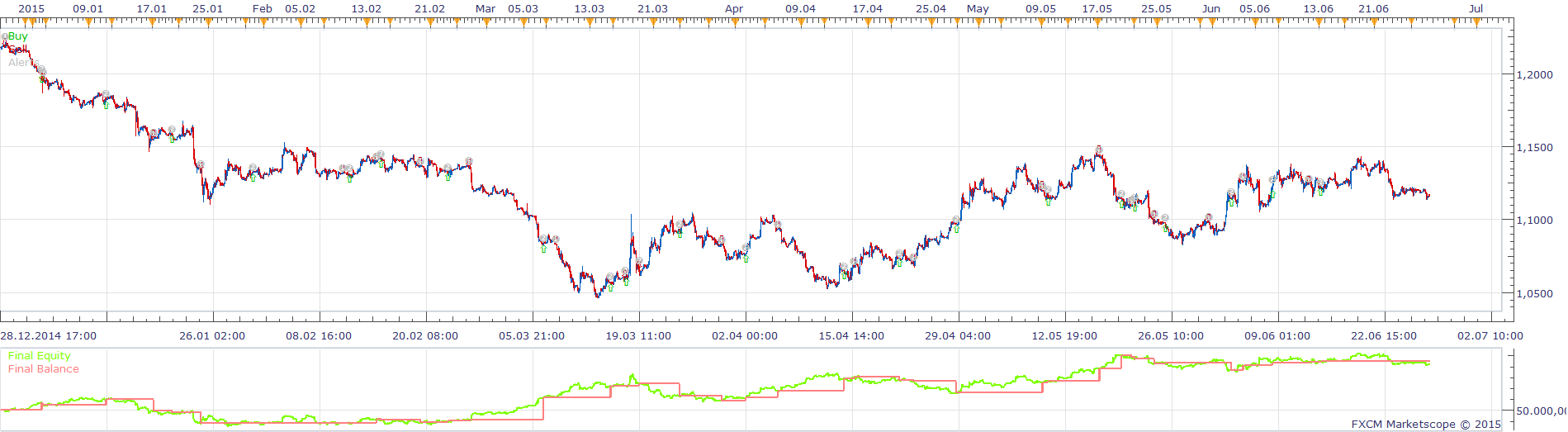Click the green Buy legend label
This screenshot has width=1568, height=432.
[17, 36]
